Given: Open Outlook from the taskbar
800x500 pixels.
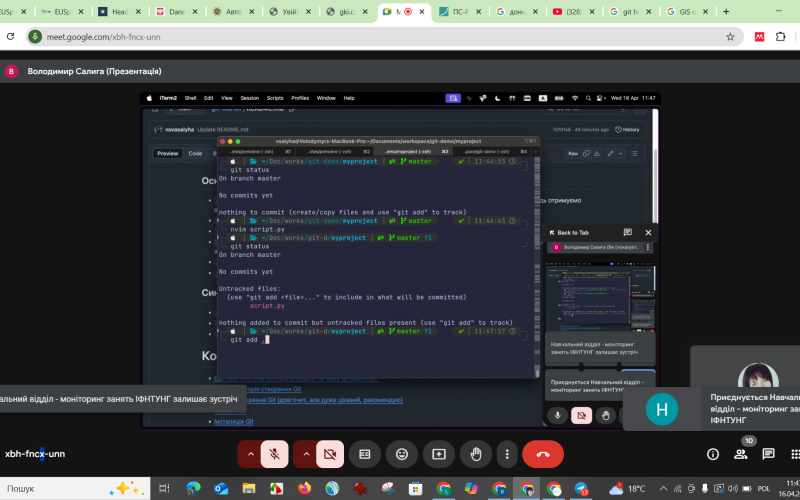Looking at the screenshot, I should (x=221, y=489).
